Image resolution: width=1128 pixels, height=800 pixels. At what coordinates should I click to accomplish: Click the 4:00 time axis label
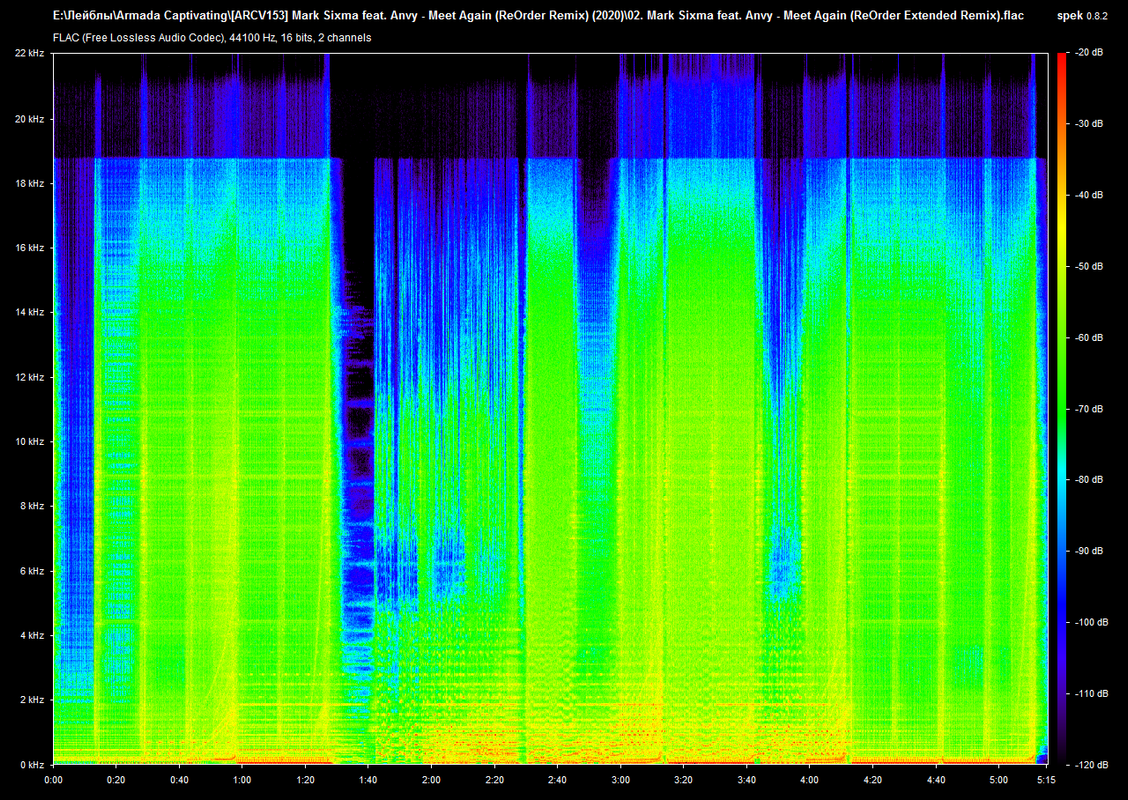click(809, 780)
